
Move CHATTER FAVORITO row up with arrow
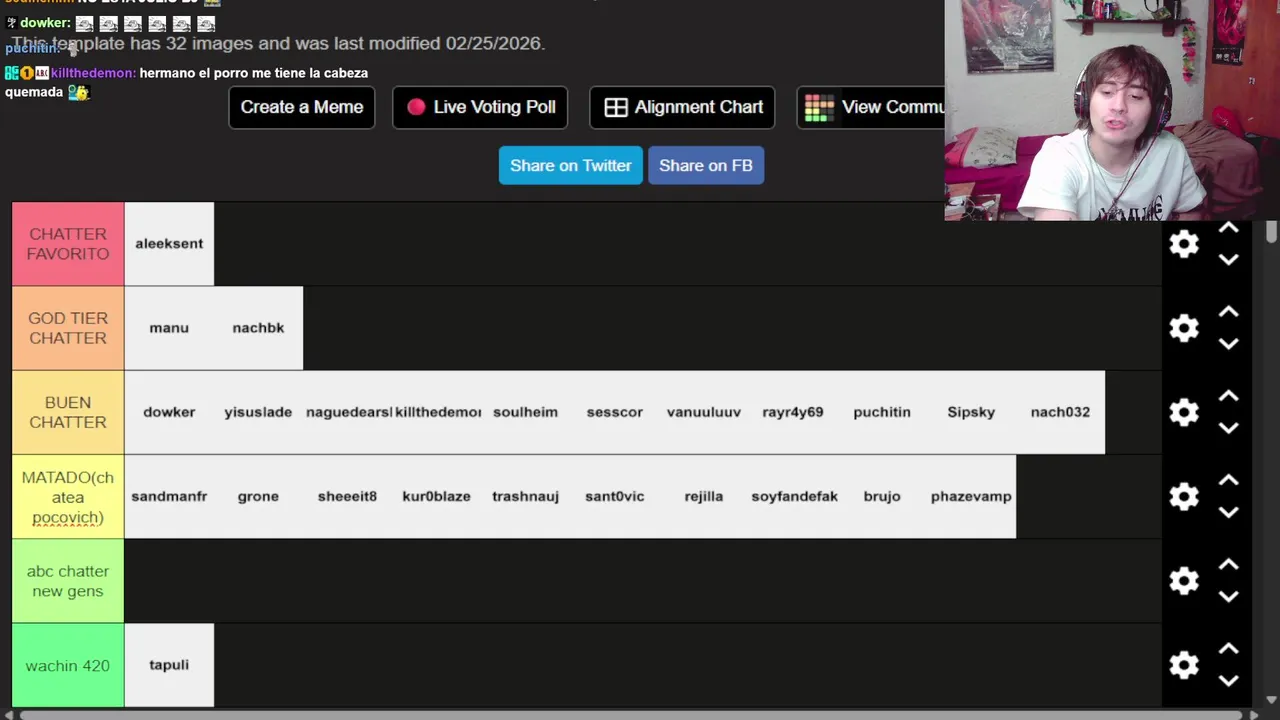coord(1229,228)
